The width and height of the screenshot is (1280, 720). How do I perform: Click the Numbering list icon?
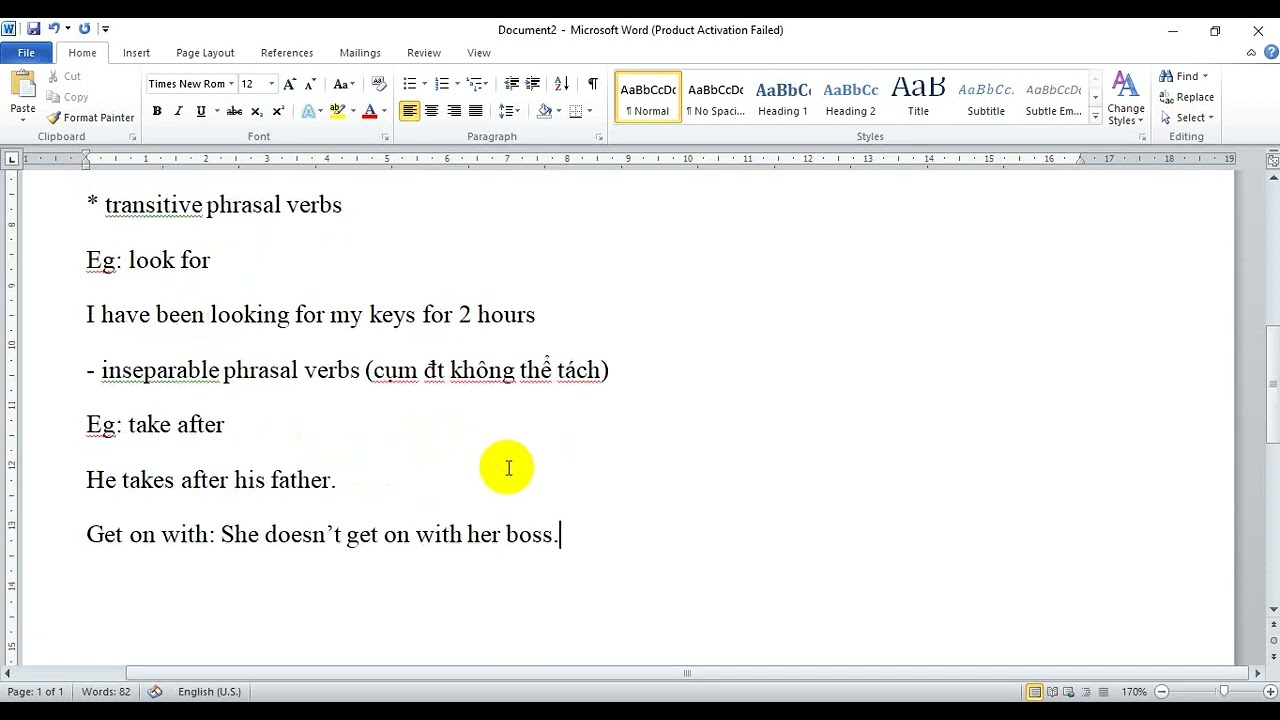(x=441, y=84)
